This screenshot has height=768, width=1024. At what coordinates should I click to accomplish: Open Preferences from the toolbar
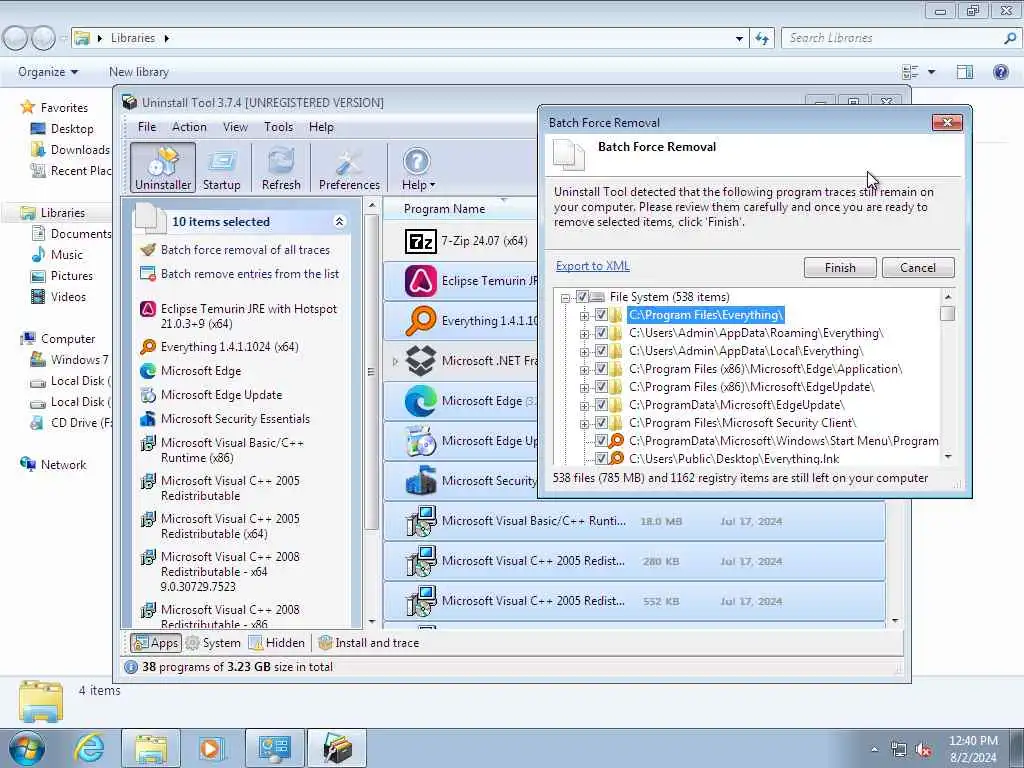349,168
